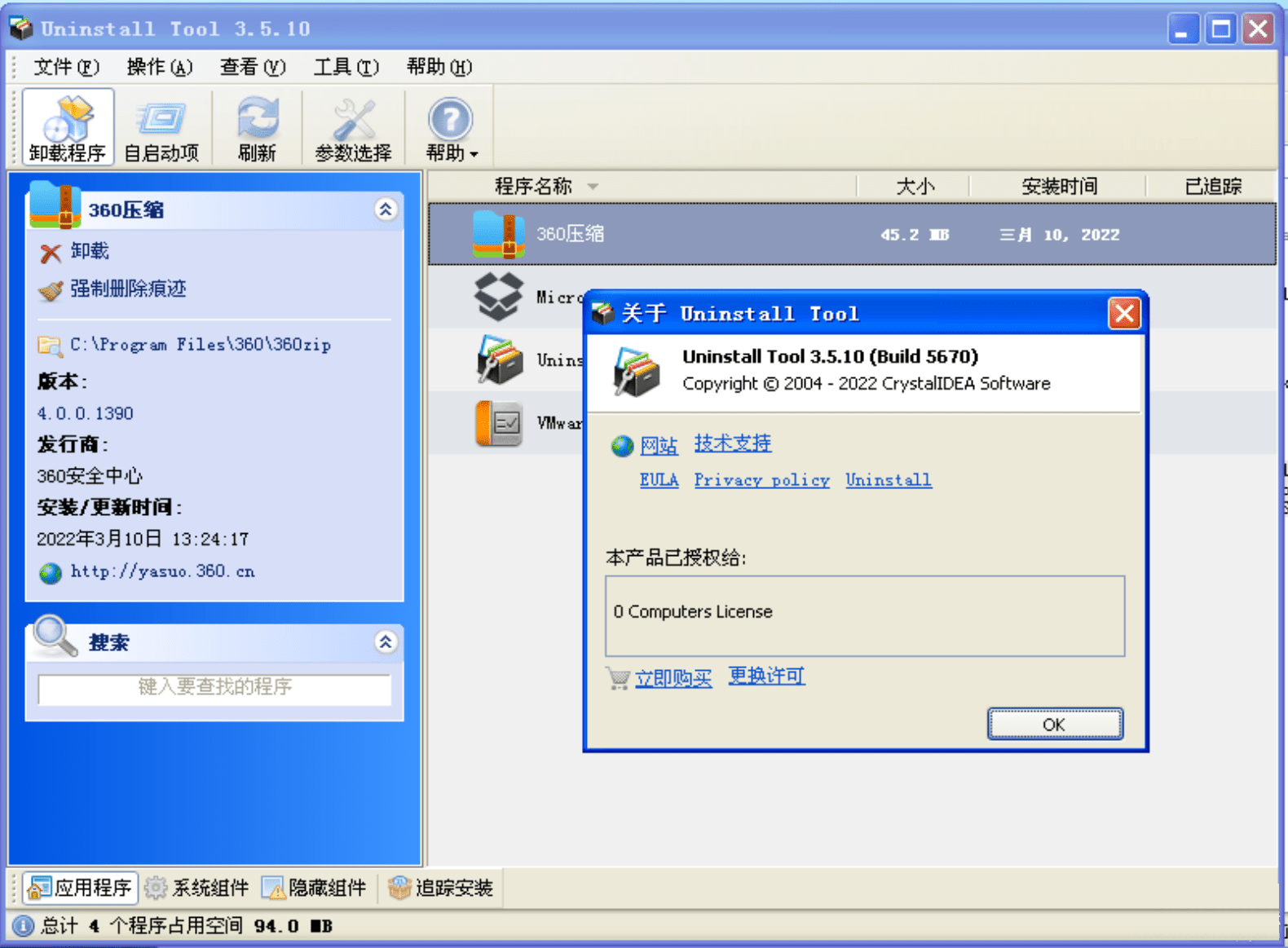The height and width of the screenshot is (948, 1288).
Task: Select the Dropbox-style Micro... program icon
Action: [x=498, y=296]
